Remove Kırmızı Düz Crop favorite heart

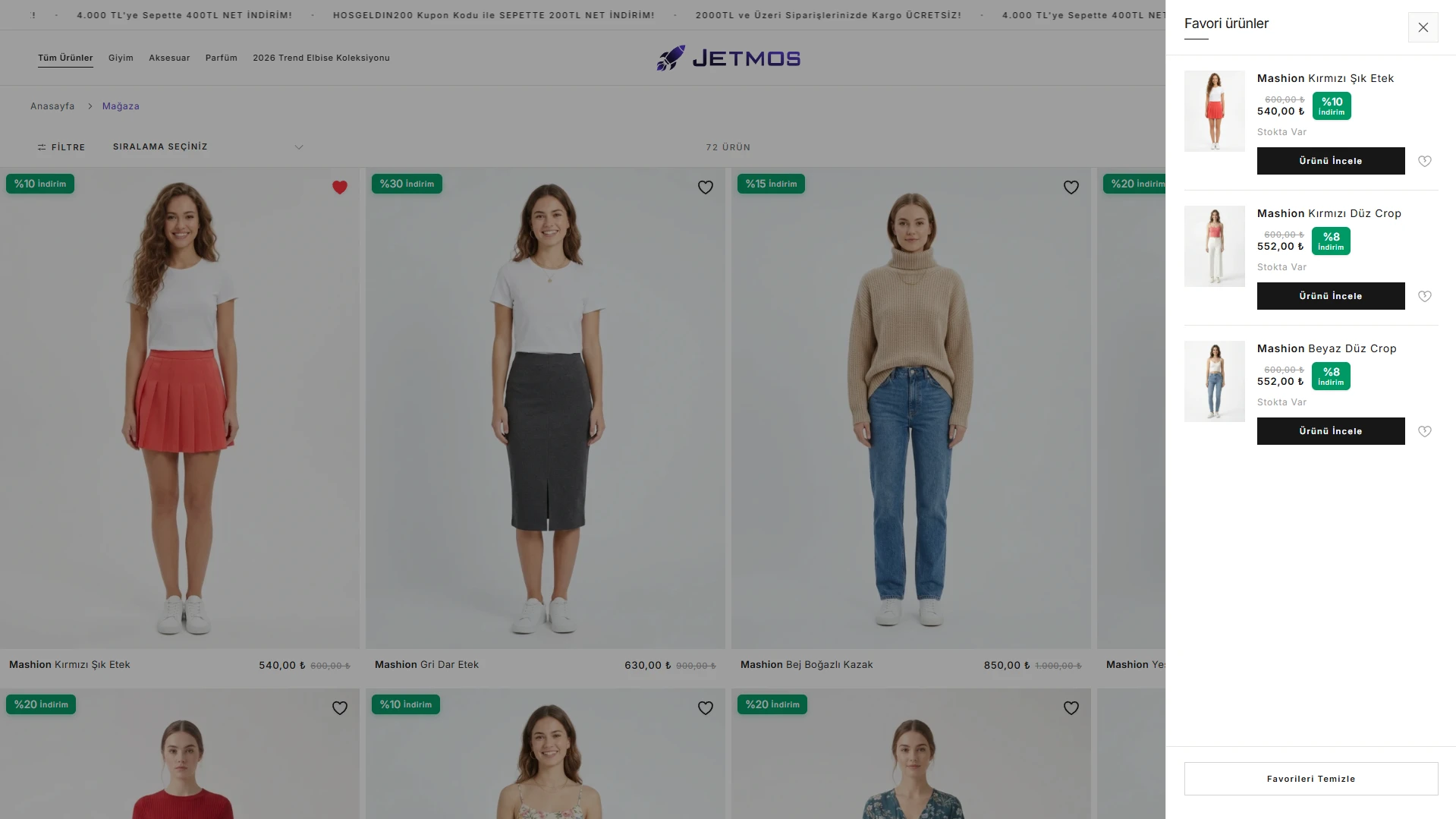tap(1424, 296)
